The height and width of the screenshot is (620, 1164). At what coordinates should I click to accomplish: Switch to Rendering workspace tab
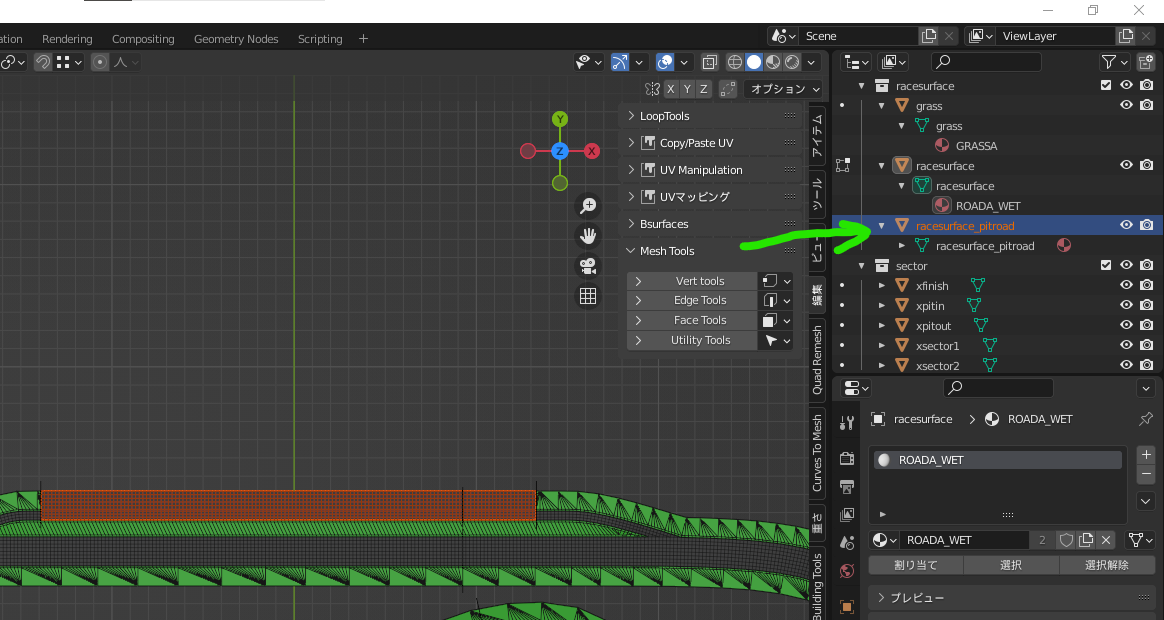coord(67,39)
